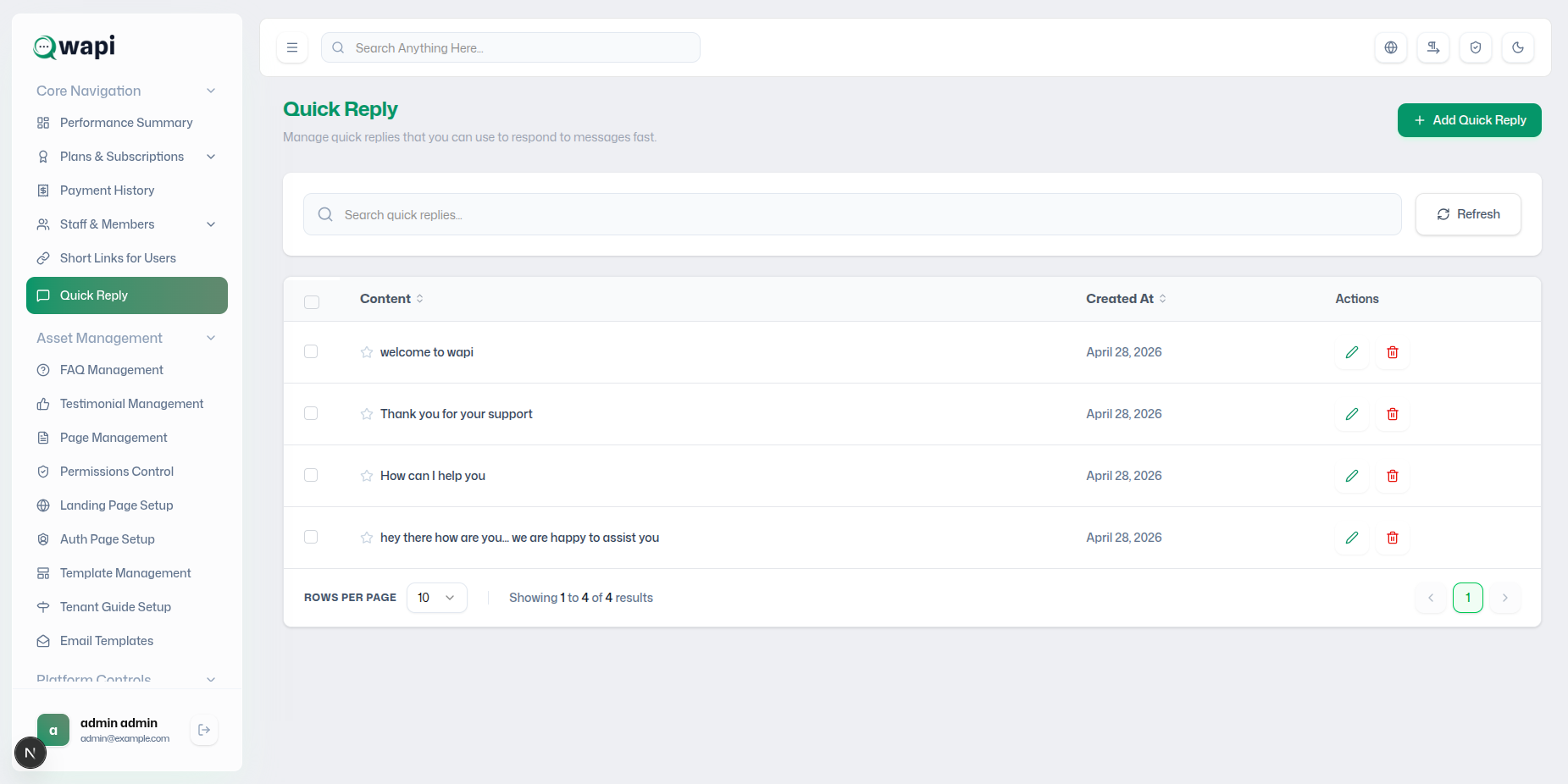Open the Next.js dev tools badge
This screenshot has width=1568, height=784.
[30, 753]
